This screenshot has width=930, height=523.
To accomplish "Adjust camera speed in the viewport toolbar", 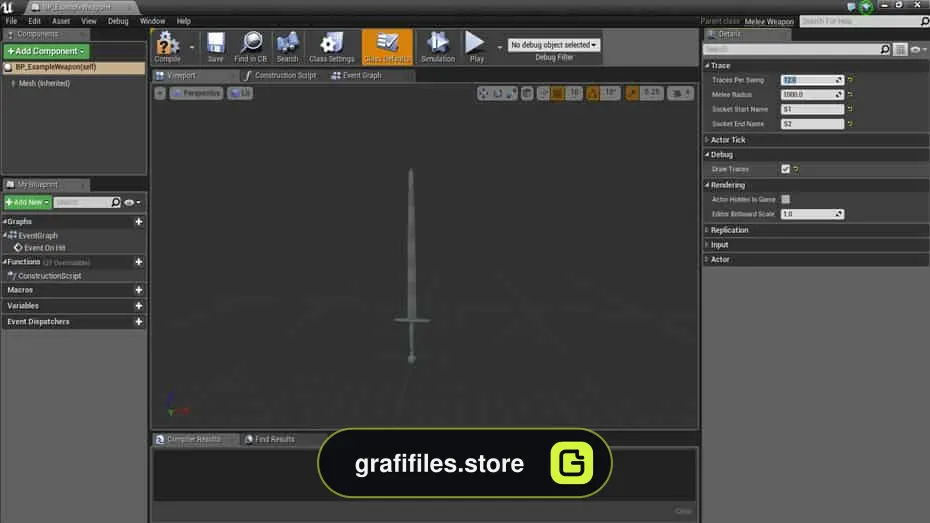I will click(680, 93).
